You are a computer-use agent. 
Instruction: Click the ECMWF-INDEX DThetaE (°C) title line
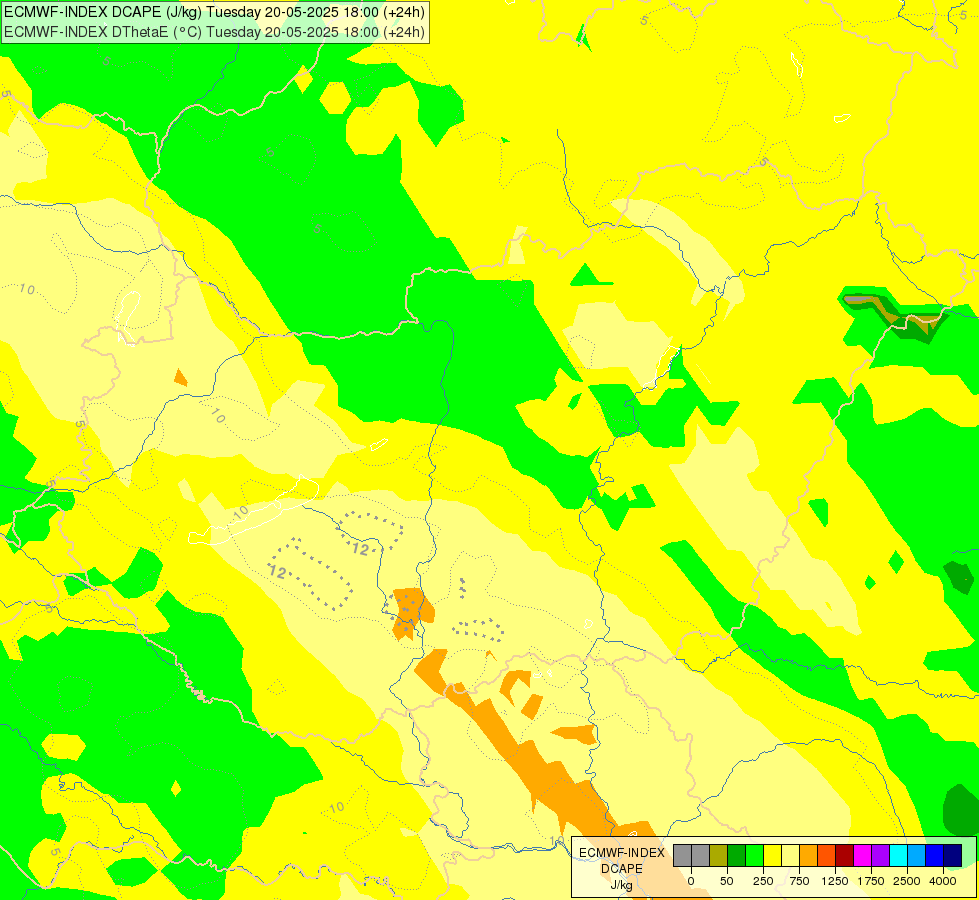pyautogui.click(x=214, y=32)
